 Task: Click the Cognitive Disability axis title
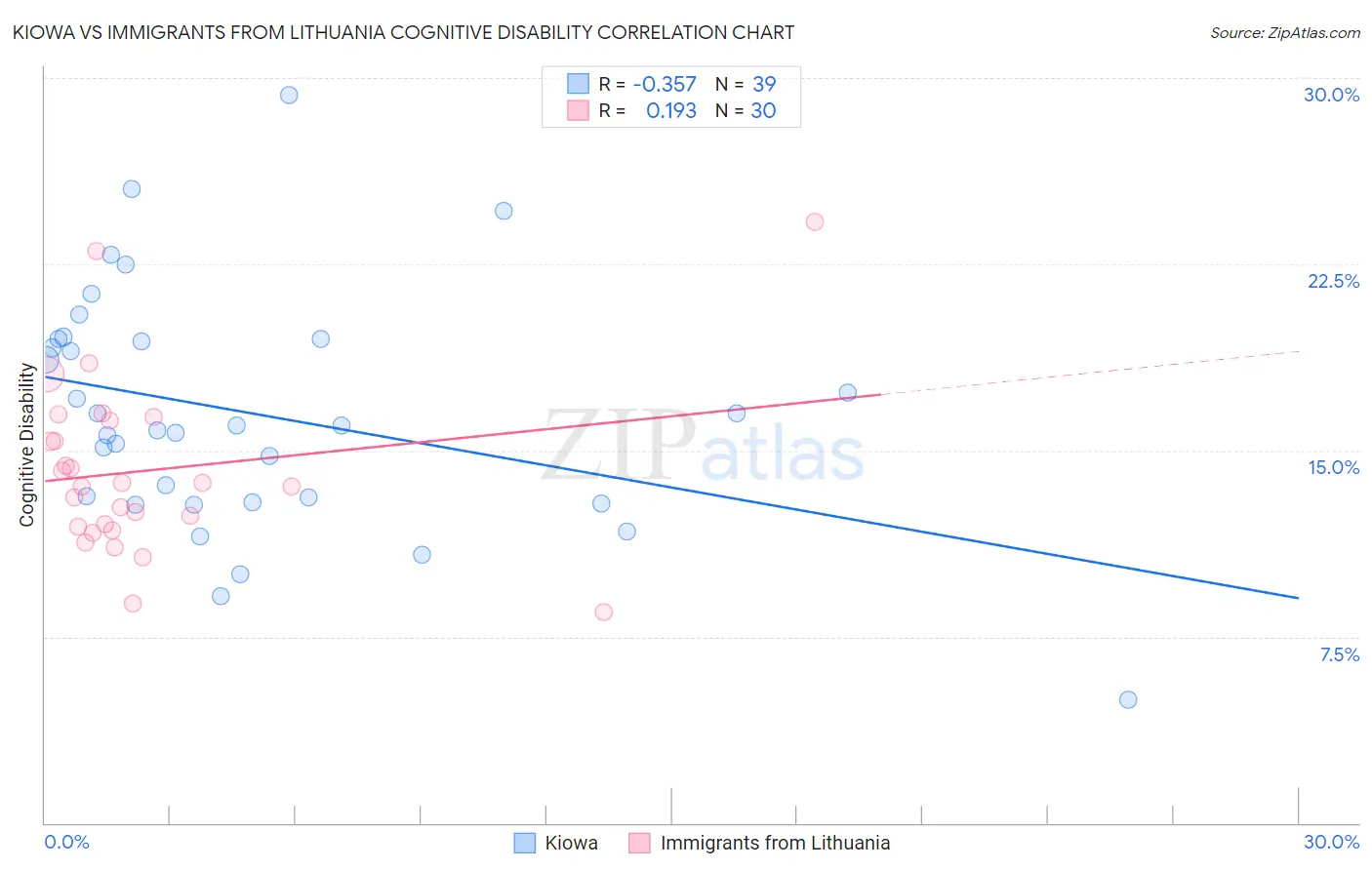[26, 445]
